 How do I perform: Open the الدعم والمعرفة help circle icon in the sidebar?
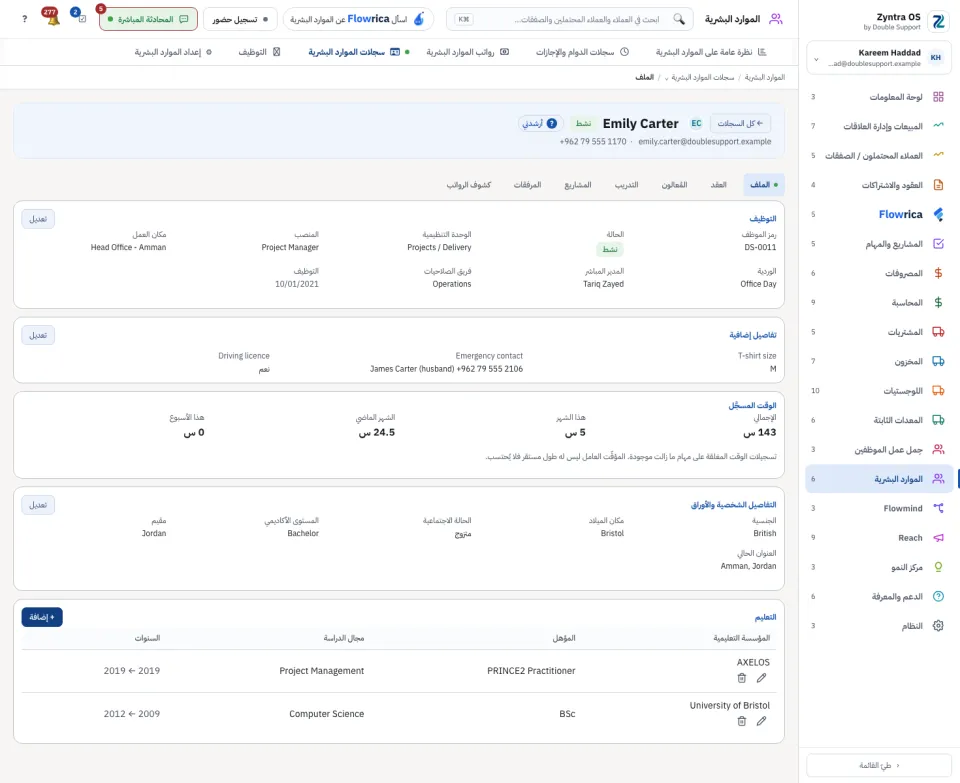coord(938,596)
